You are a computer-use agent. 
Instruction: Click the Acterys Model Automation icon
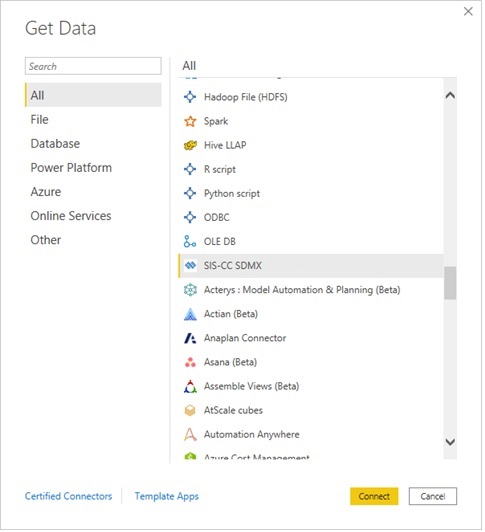pyautogui.click(x=190, y=290)
